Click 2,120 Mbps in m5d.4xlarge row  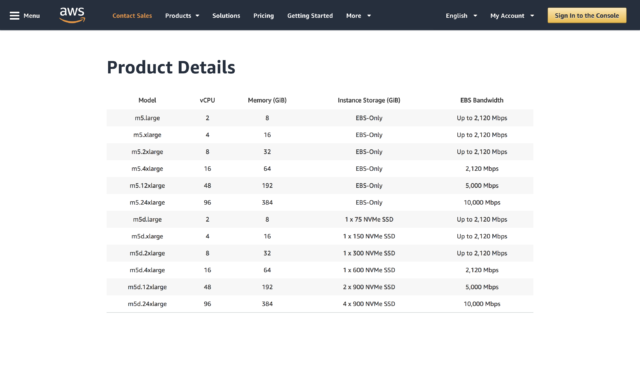(x=482, y=270)
